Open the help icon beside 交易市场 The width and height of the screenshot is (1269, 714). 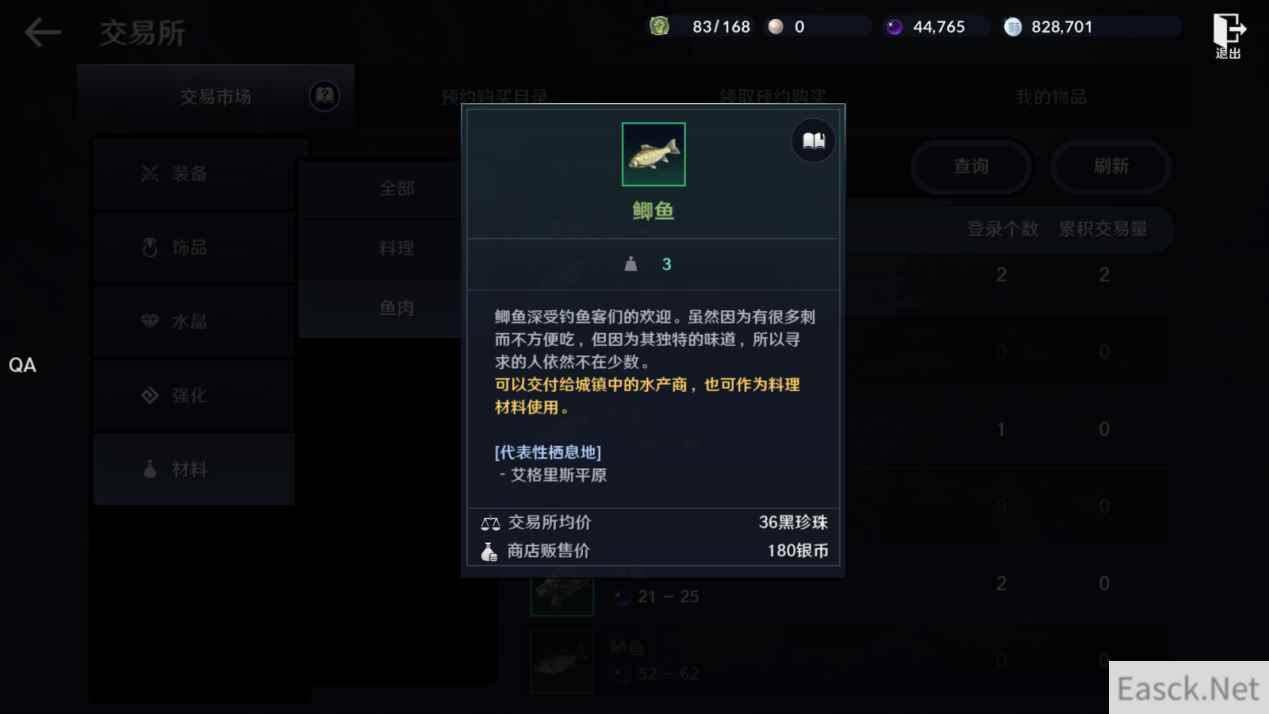(x=324, y=96)
